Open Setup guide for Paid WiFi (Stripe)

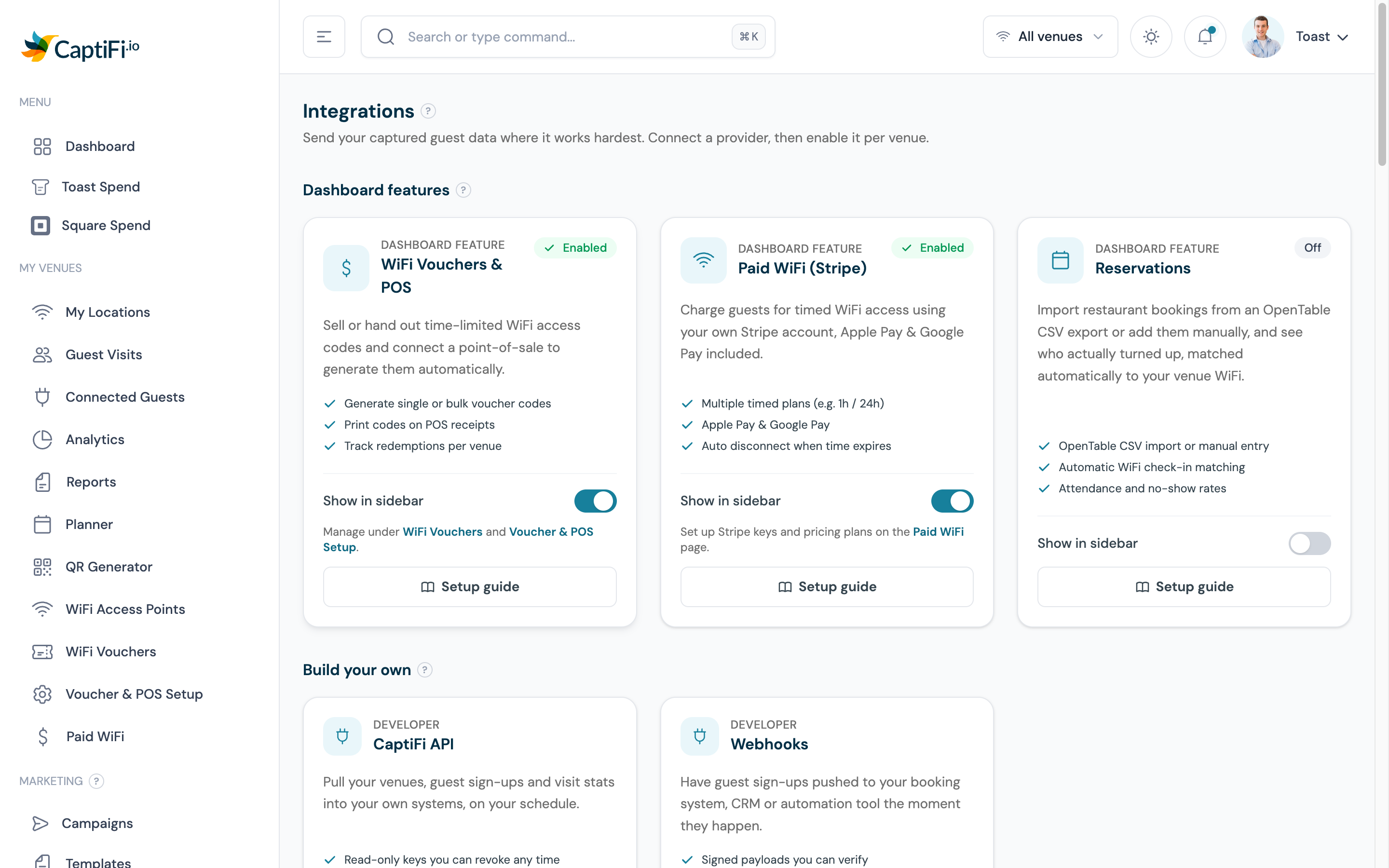coord(827,587)
